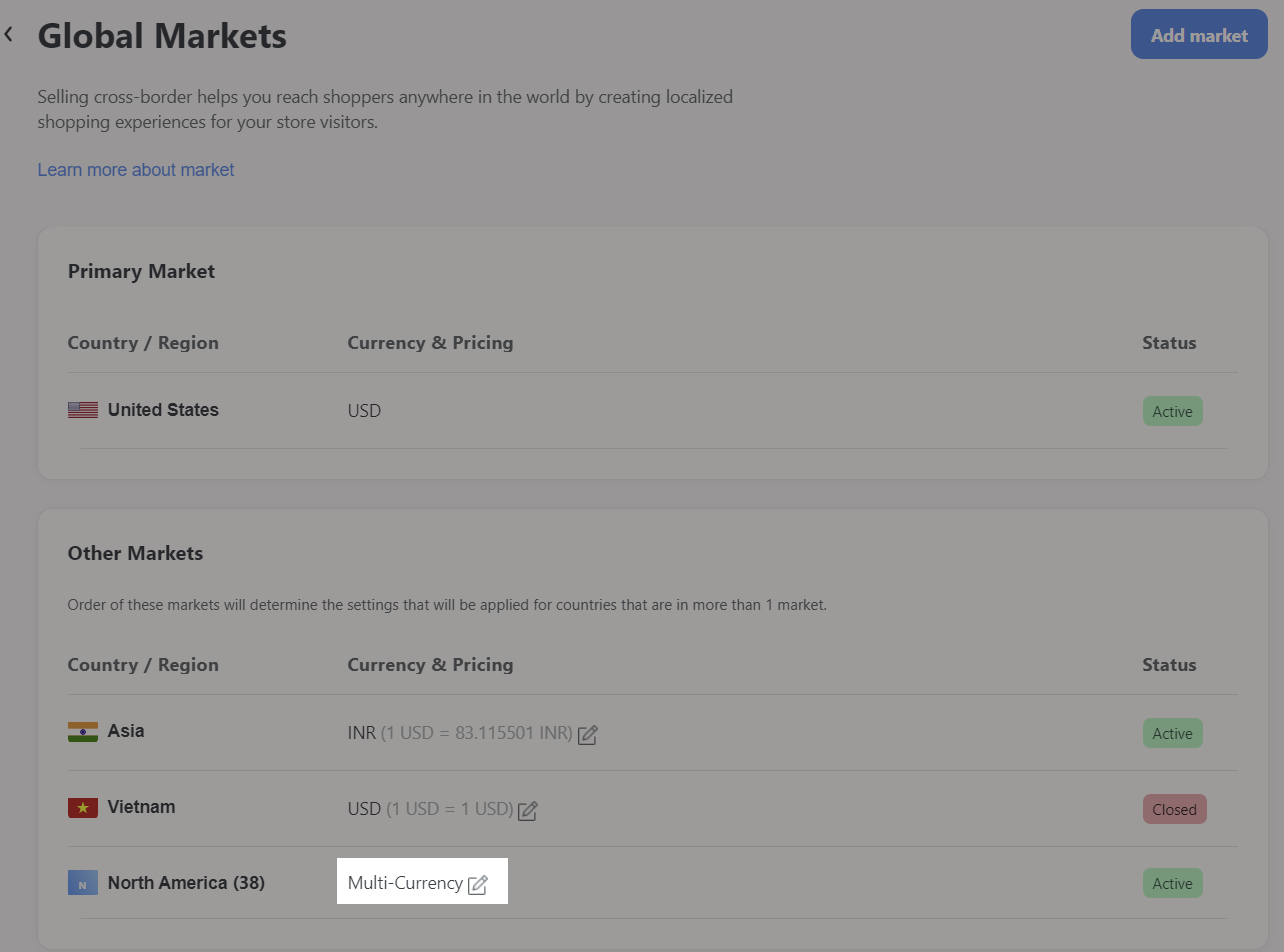Viewport: 1284px width, 952px height.
Task: Click the Active badge in the United States row
Action: pyautogui.click(x=1172, y=412)
